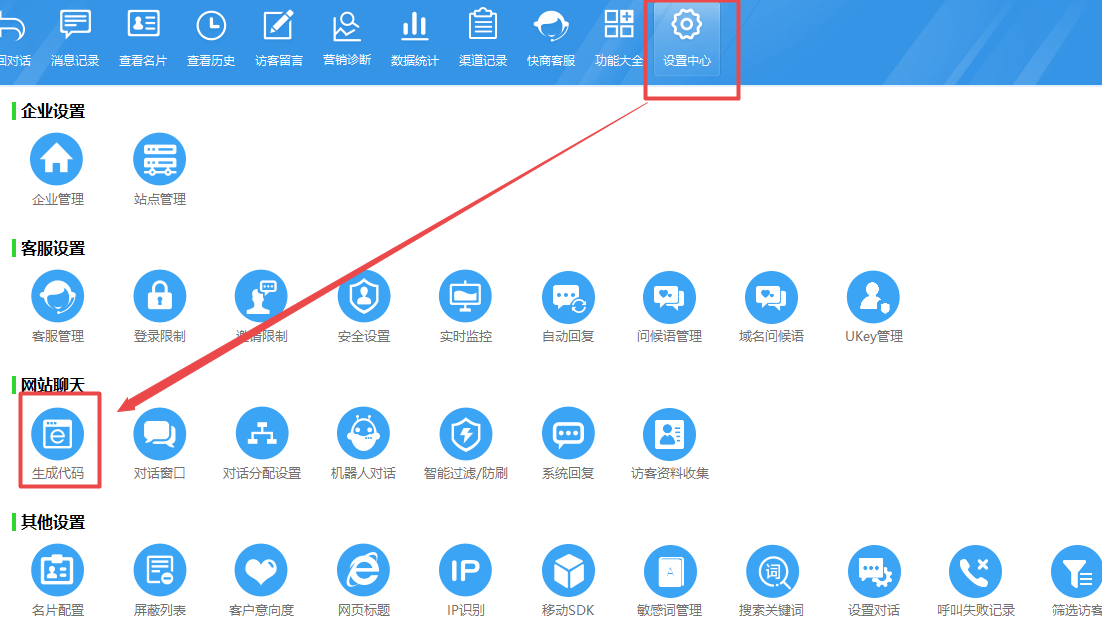Open 实时监控 real-time monitoring

[465, 297]
